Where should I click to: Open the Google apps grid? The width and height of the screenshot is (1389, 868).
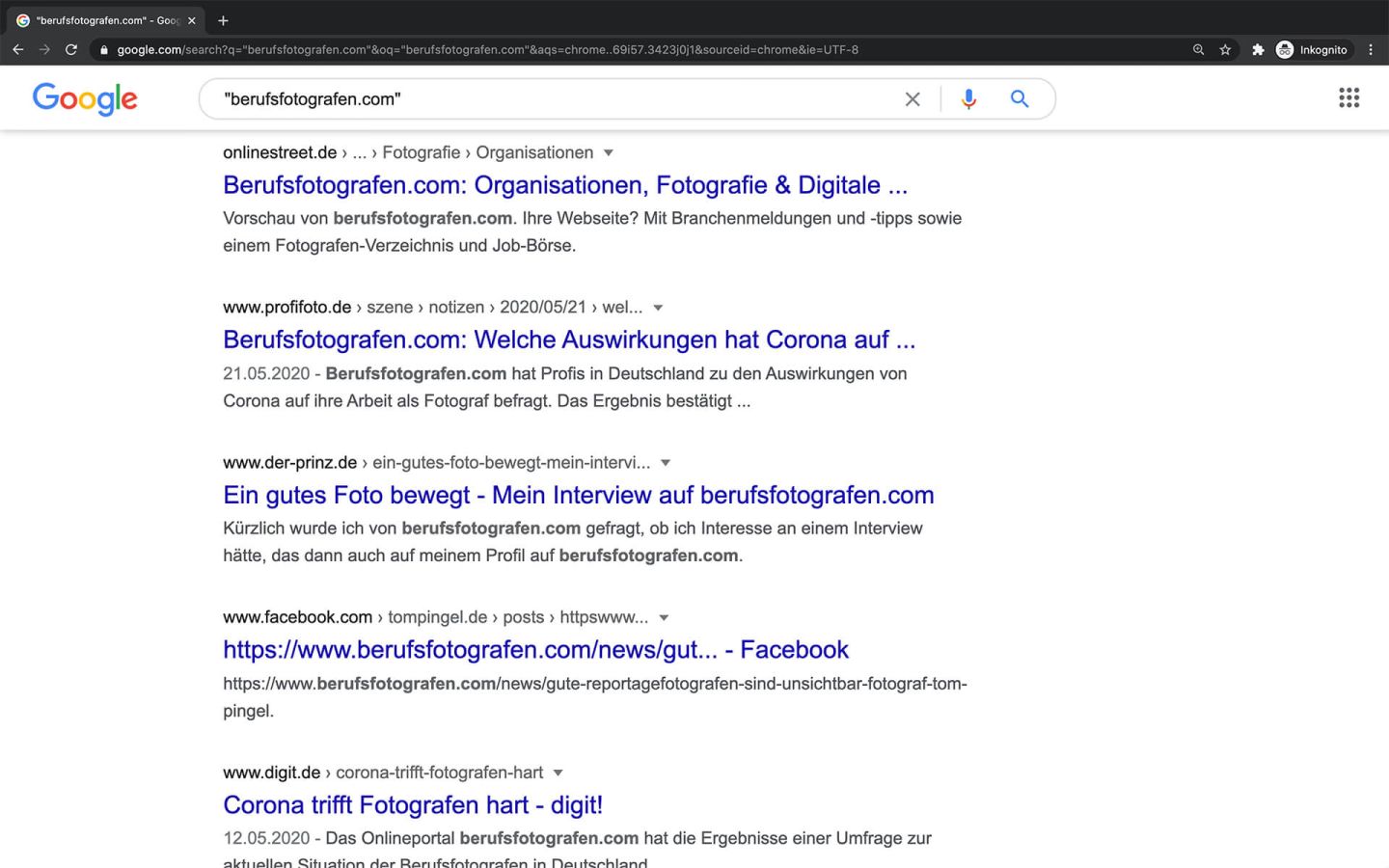pos(1349,97)
